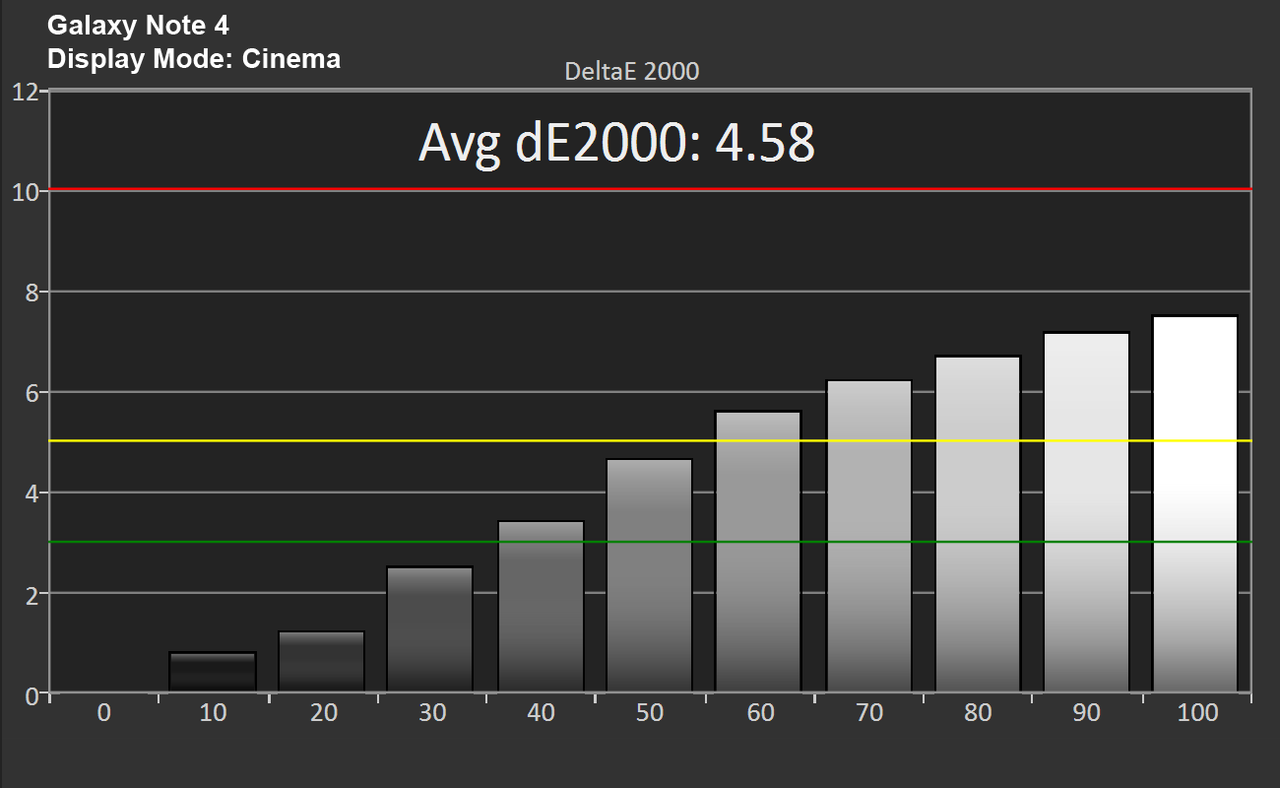Click the x-axis label 40
The image size is (1280, 788).
[x=541, y=713]
